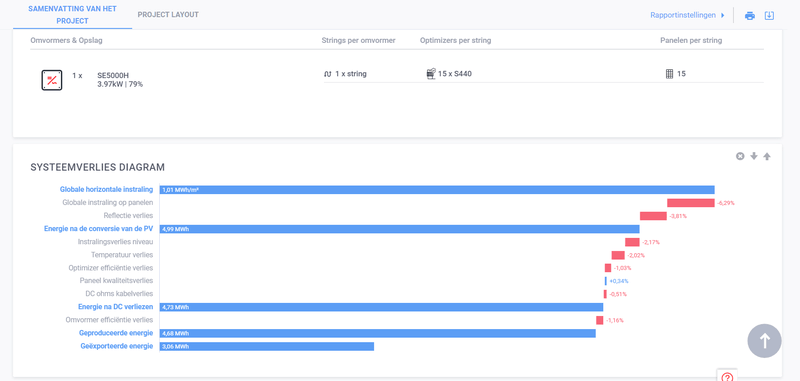Click the print report icon

coord(749,15)
